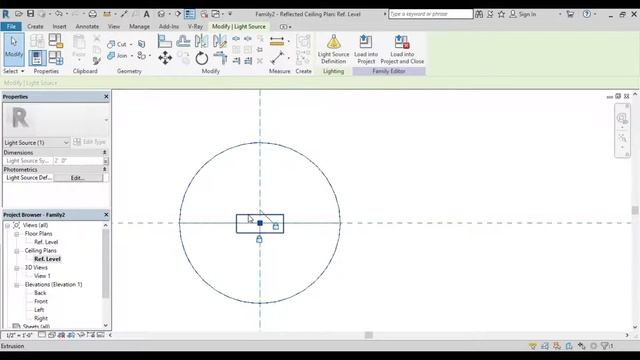This screenshot has height=360, width=640.
Task: Select Back elevation in Project Browser
Action: (x=40, y=293)
